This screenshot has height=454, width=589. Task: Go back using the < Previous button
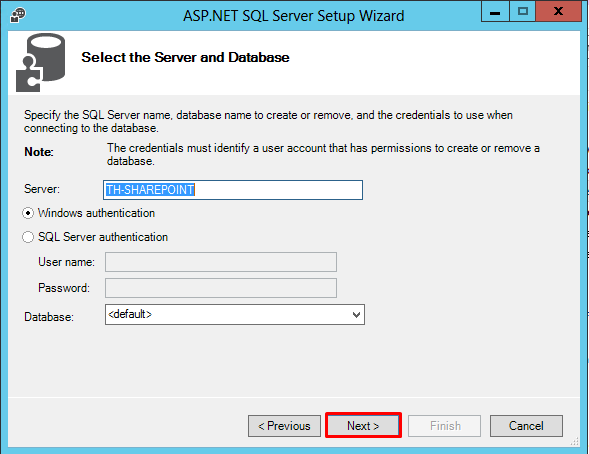(284, 426)
